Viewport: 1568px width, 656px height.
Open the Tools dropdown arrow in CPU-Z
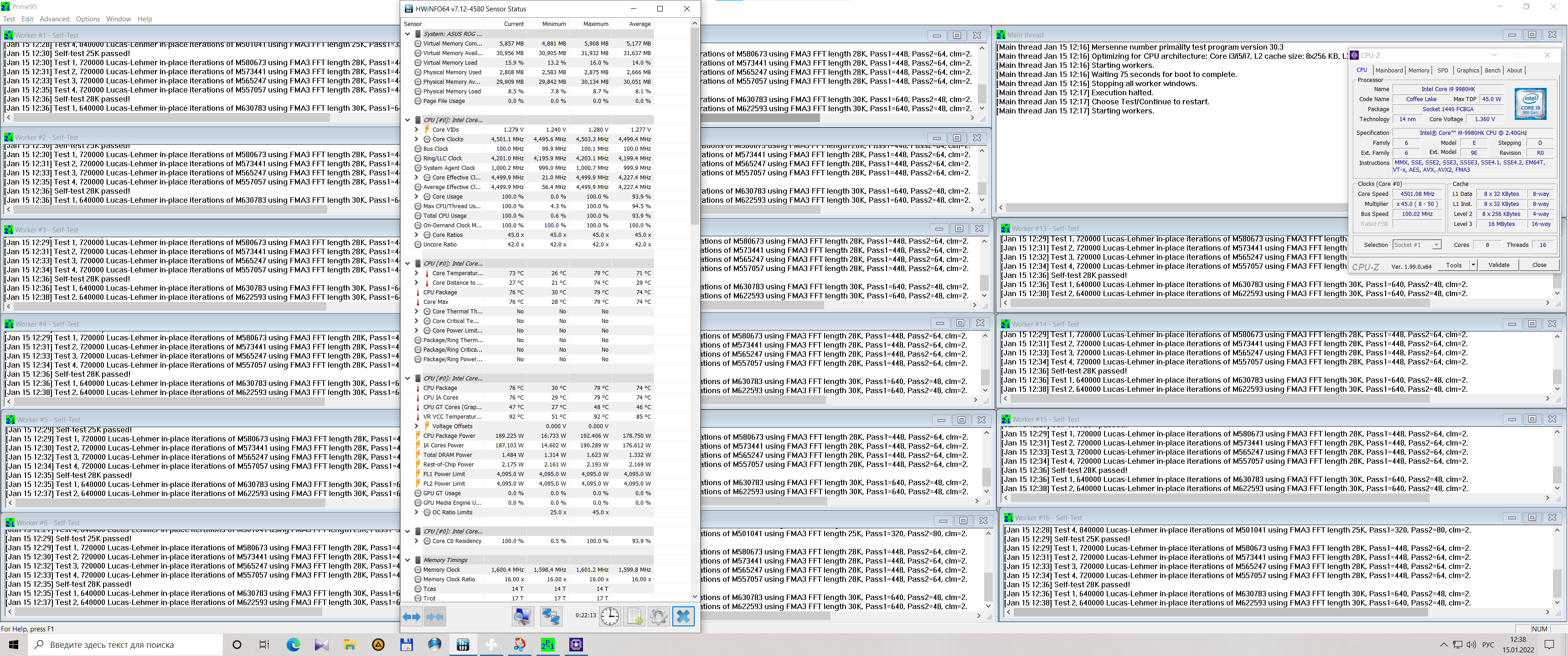tap(1473, 265)
